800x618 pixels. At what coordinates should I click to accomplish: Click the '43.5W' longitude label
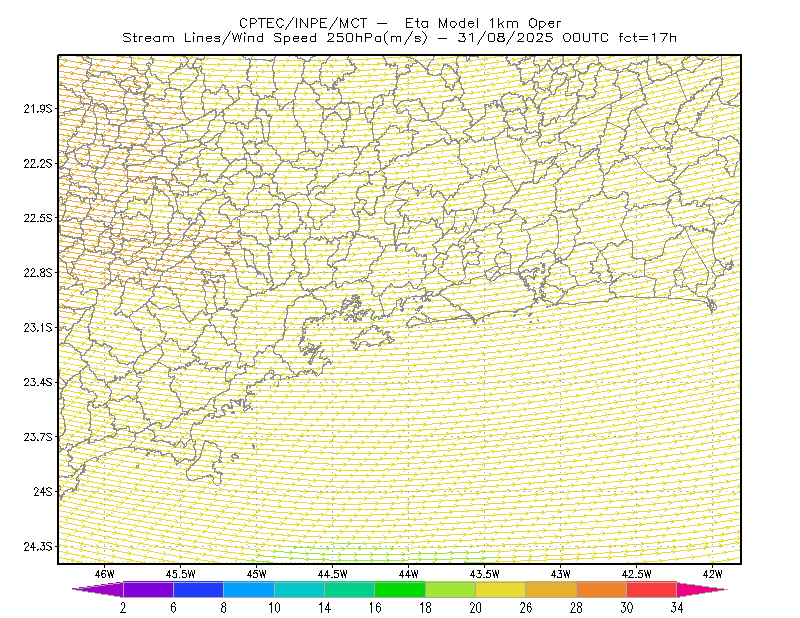485,574
